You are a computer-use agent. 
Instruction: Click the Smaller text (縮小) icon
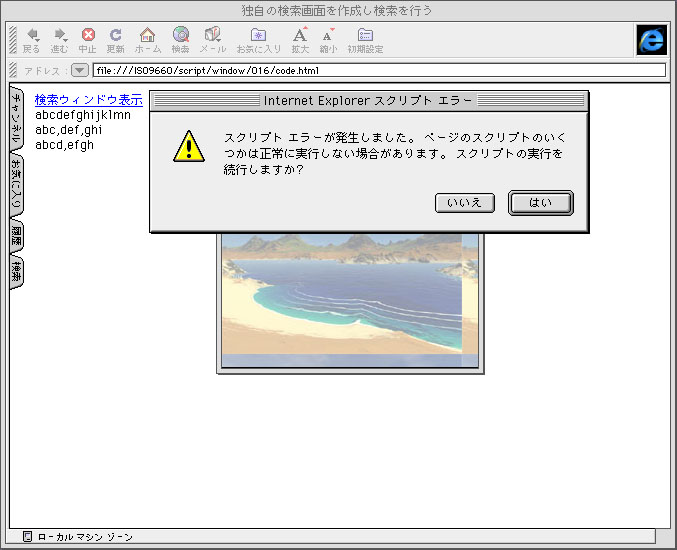click(x=328, y=41)
